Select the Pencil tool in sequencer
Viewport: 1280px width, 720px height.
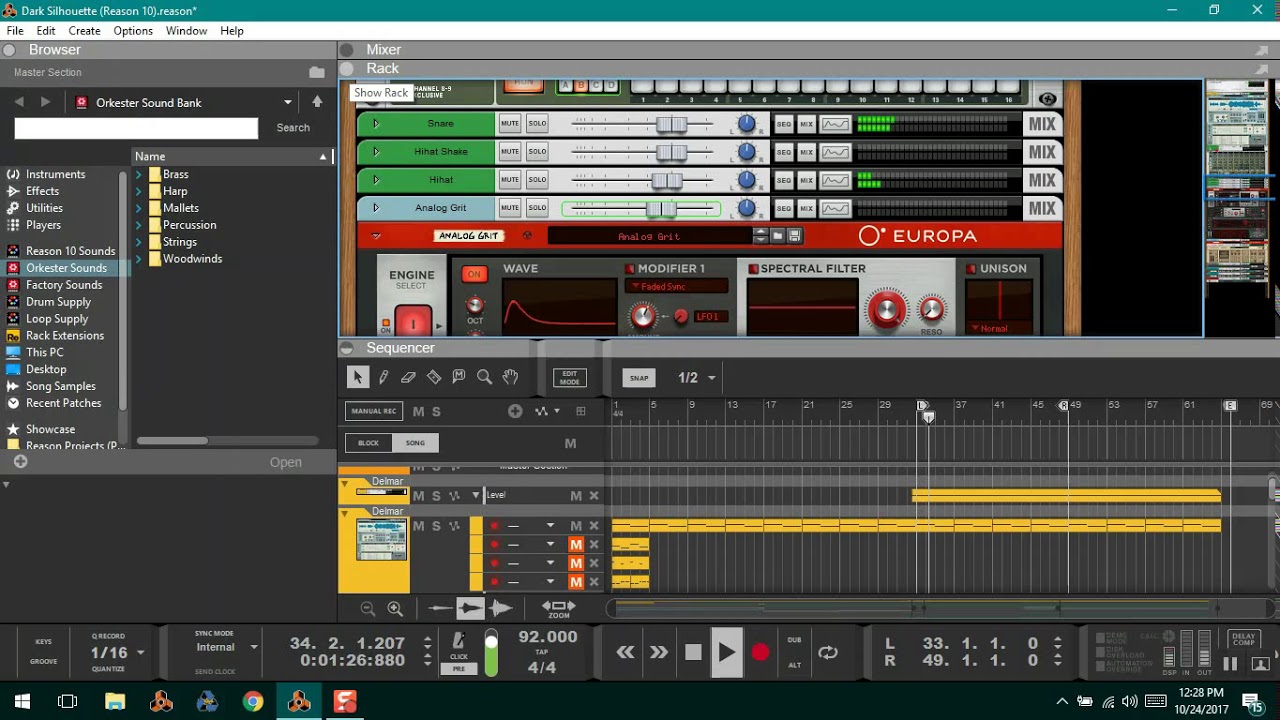pyautogui.click(x=383, y=377)
